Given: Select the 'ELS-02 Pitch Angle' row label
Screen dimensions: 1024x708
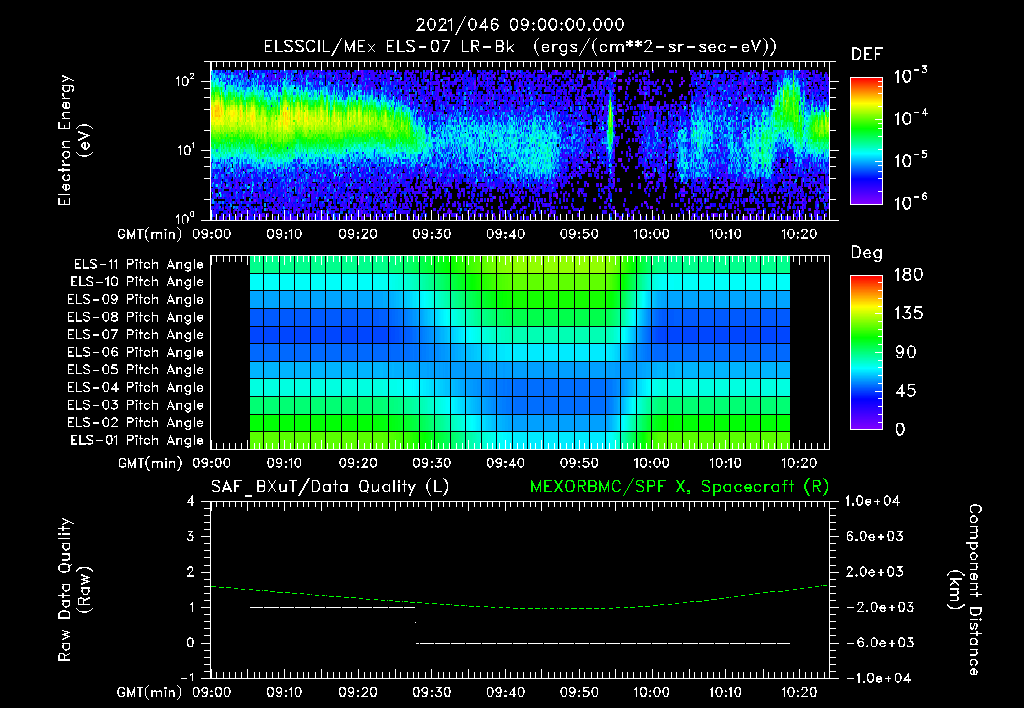Looking at the screenshot, I should click(x=136, y=423).
